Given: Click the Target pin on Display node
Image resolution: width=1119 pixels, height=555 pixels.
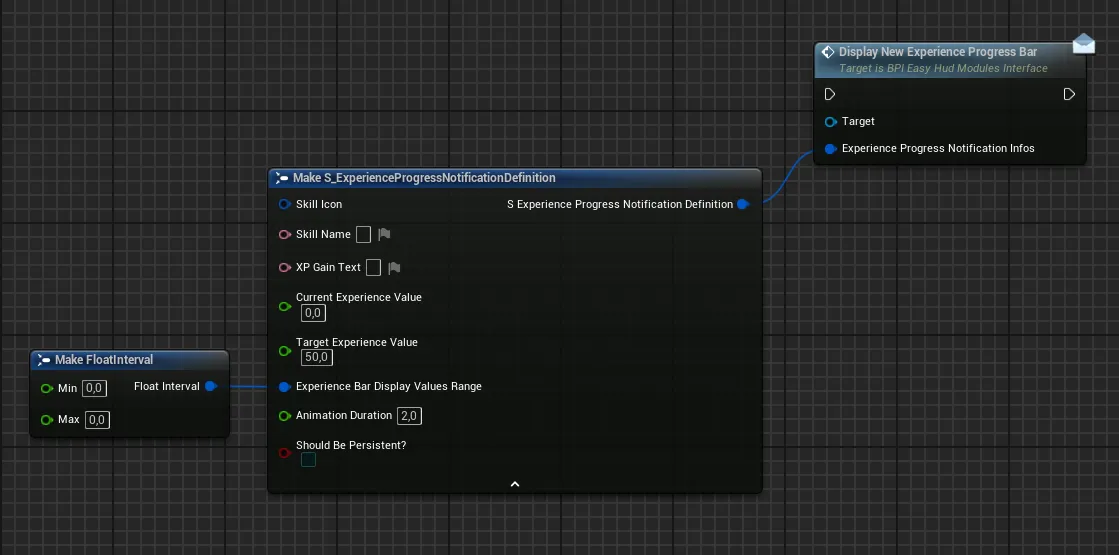Looking at the screenshot, I should [831, 122].
